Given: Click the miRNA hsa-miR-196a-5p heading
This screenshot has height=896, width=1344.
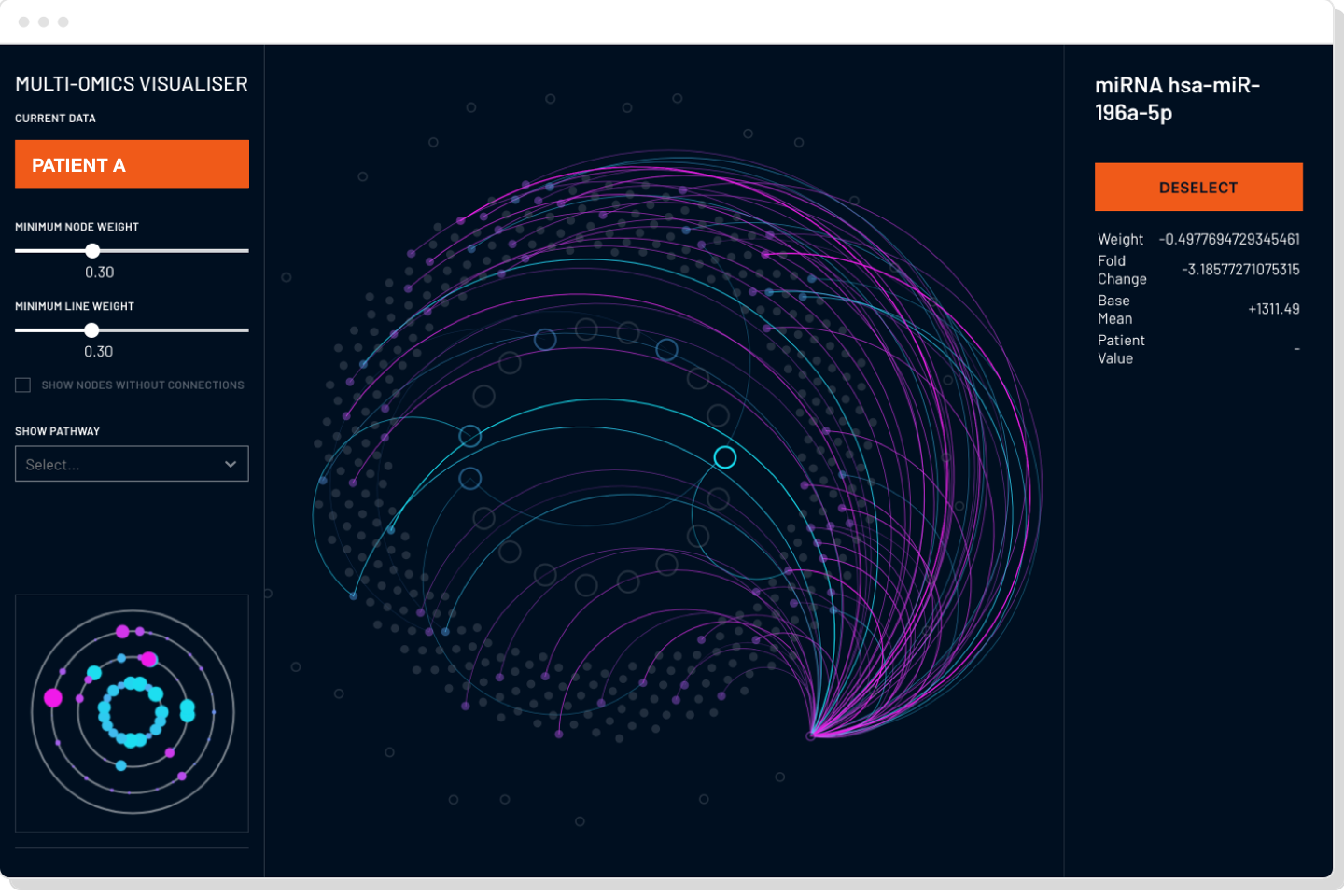Looking at the screenshot, I should pyautogui.click(x=1177, y=99).
